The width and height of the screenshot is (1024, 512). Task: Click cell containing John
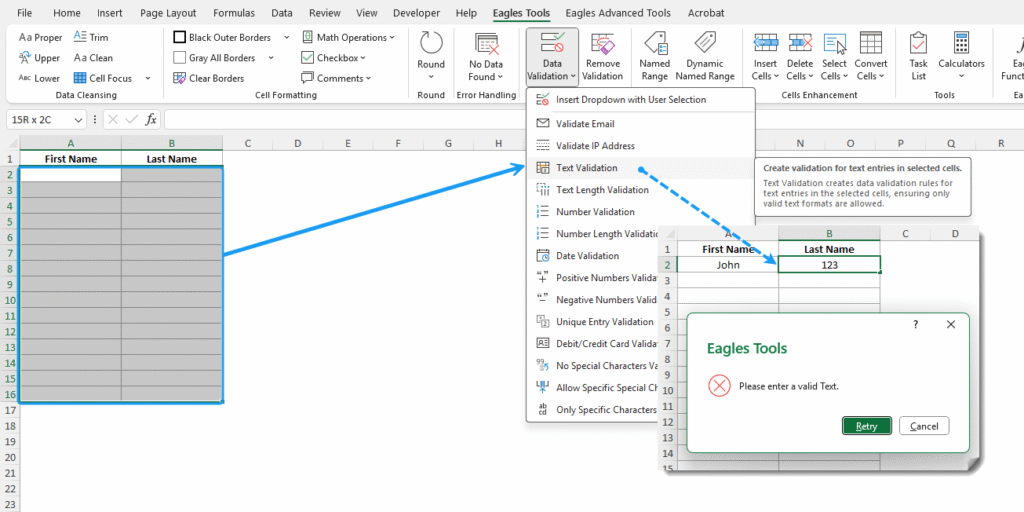[728, 265]
